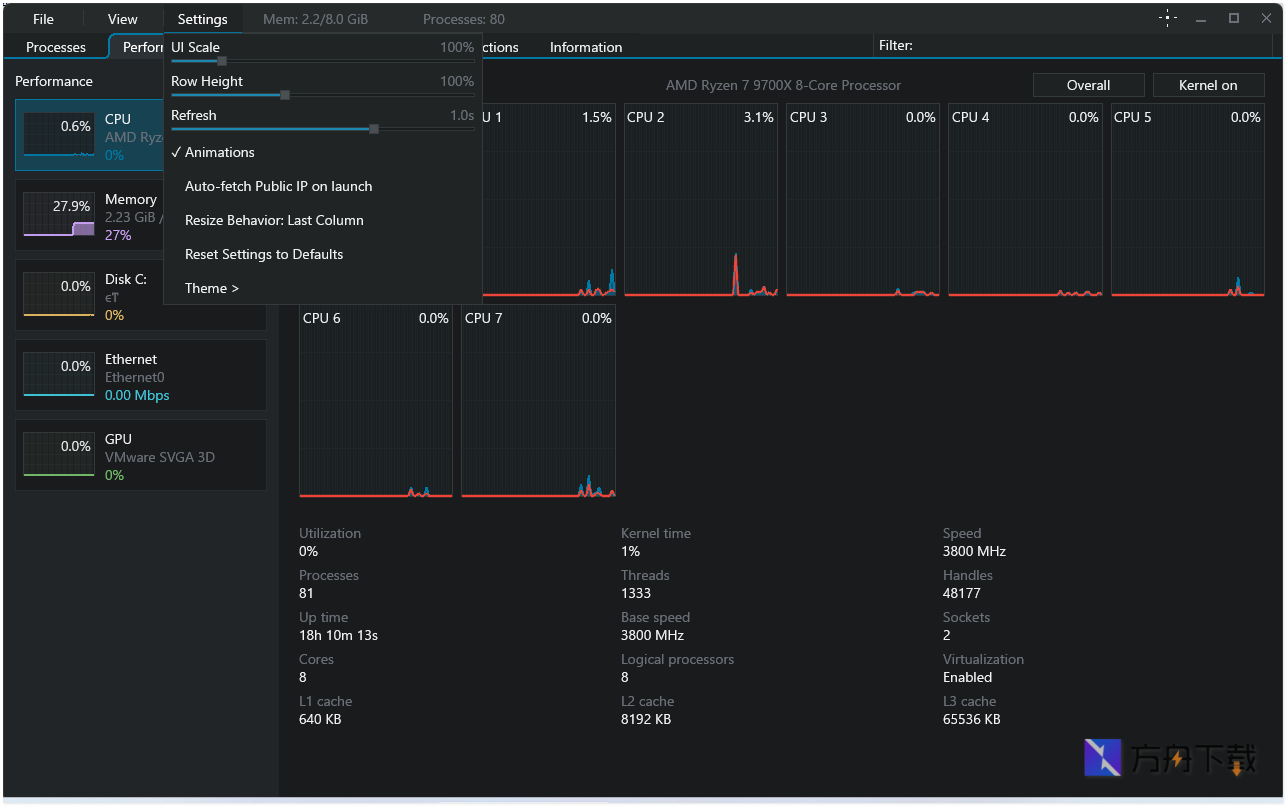Click the Processes count "81"

coord(306,593)
